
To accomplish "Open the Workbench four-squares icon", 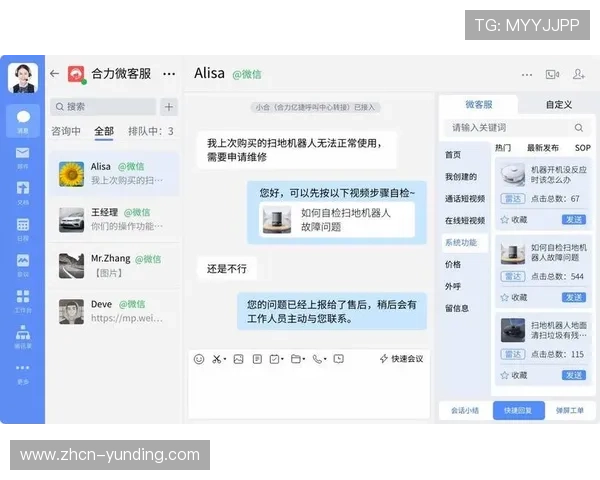I will pyautogui.click(x=23, y=296).
